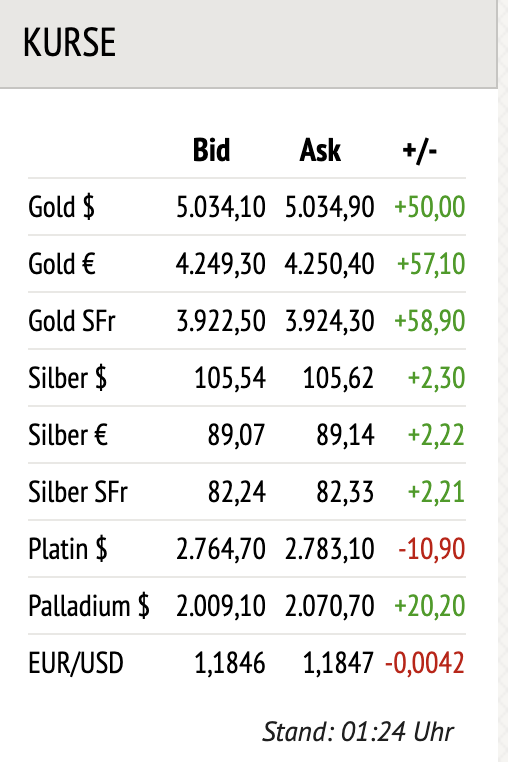Select the Gold € row label

pos(62,264)
